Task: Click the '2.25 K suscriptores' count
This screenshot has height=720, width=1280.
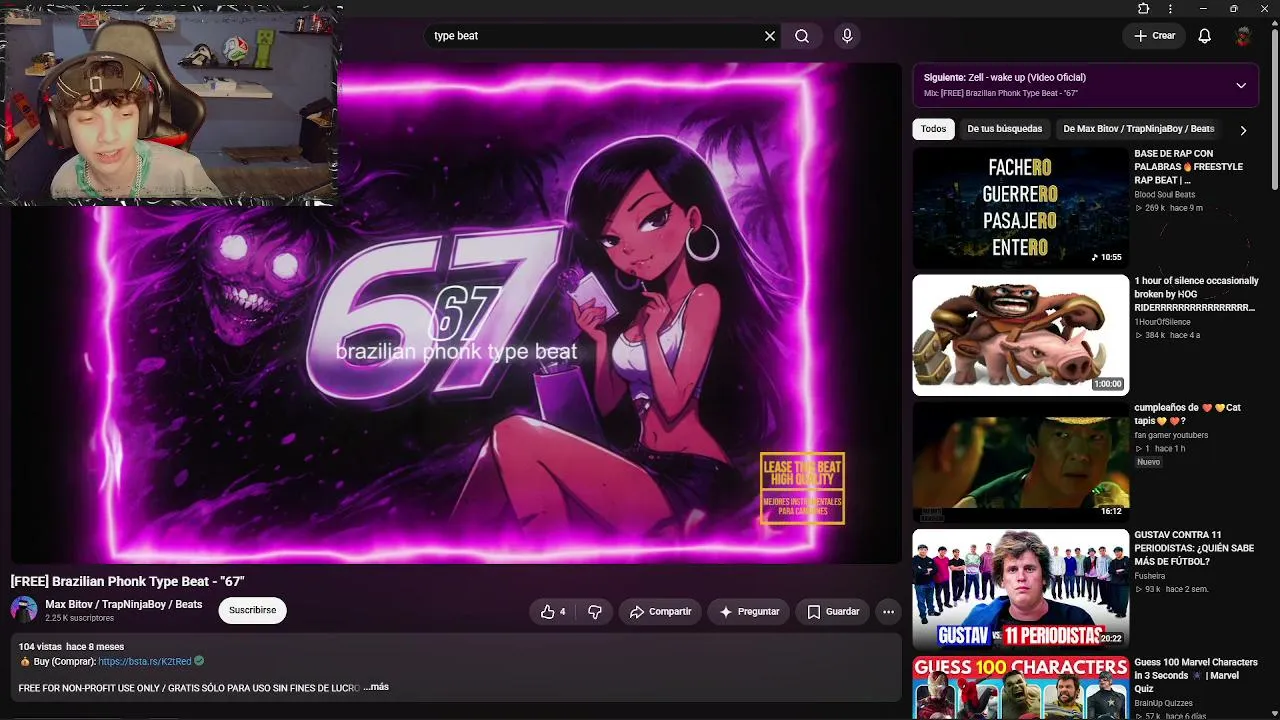Action: coord(80,619)
